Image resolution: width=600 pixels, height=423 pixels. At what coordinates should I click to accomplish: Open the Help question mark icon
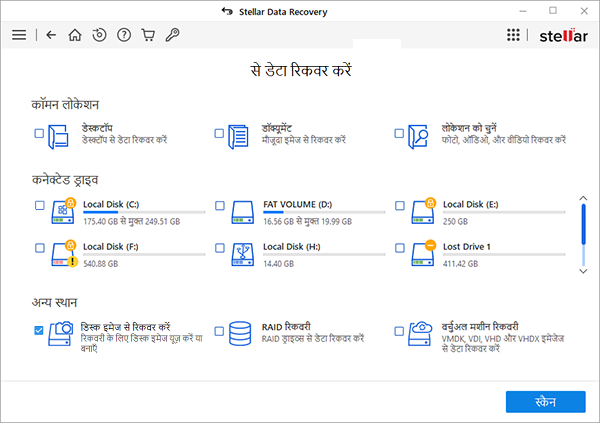[124, 35]
